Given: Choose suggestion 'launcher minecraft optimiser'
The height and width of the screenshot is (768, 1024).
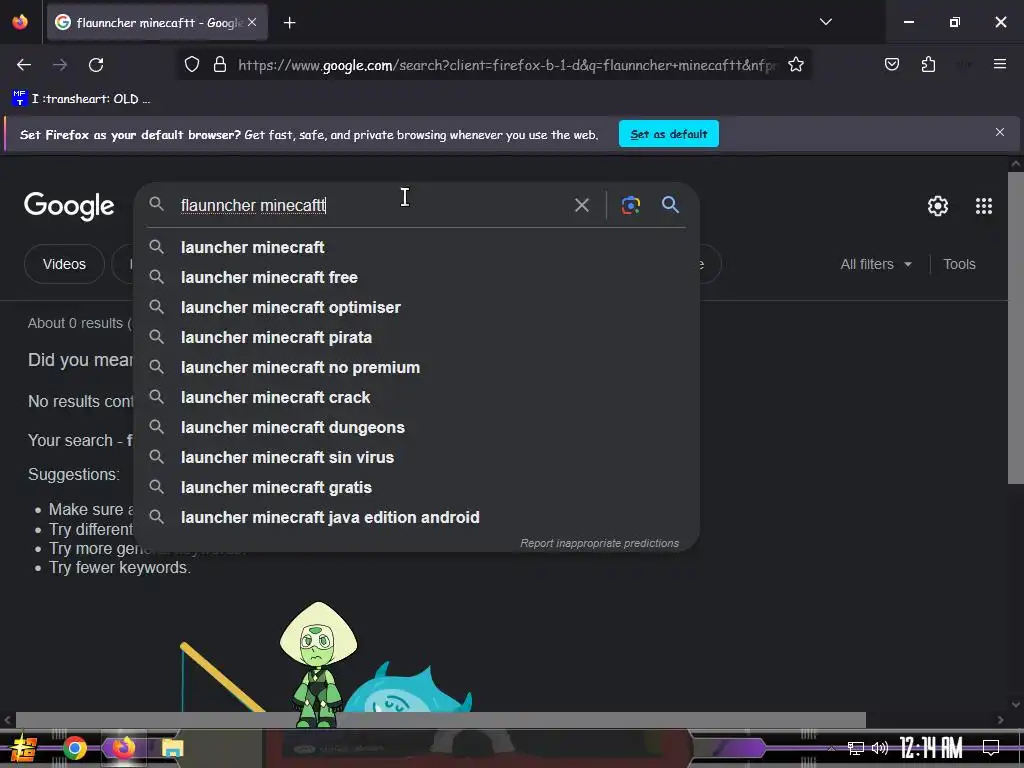Looking at the screenshot, I should 416,308.
